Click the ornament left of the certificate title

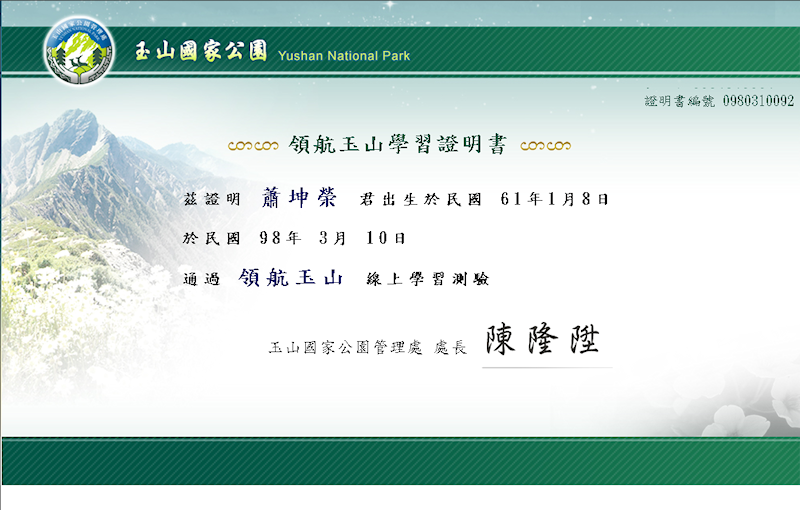tap(253, 146)
